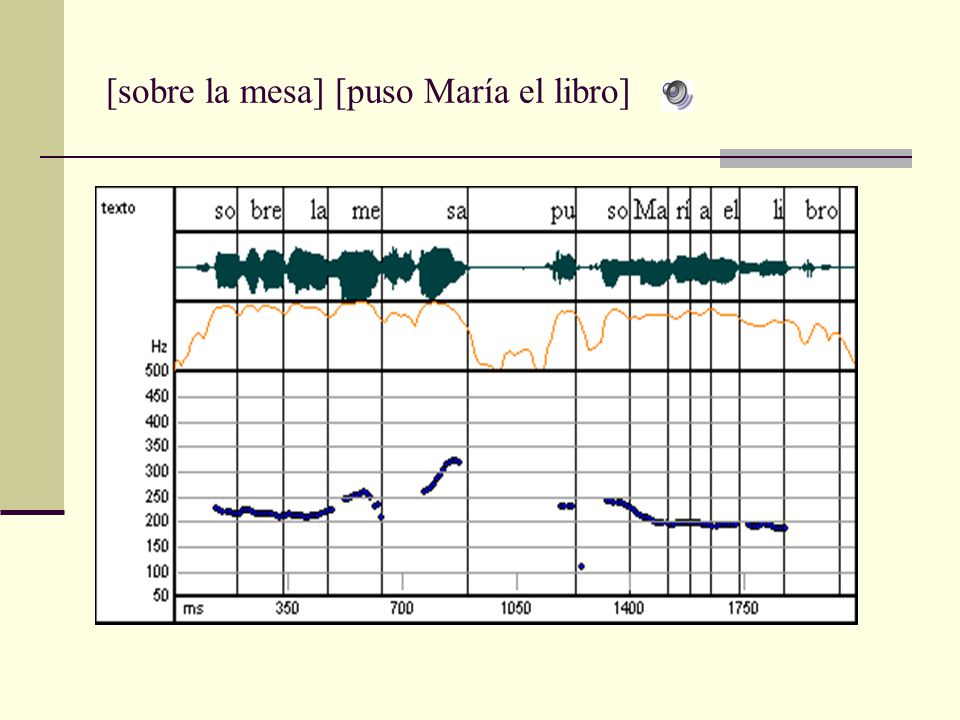Click the 450 Hz axis value
This screenshot has height=720, width=960.
(x=157, y=396)
